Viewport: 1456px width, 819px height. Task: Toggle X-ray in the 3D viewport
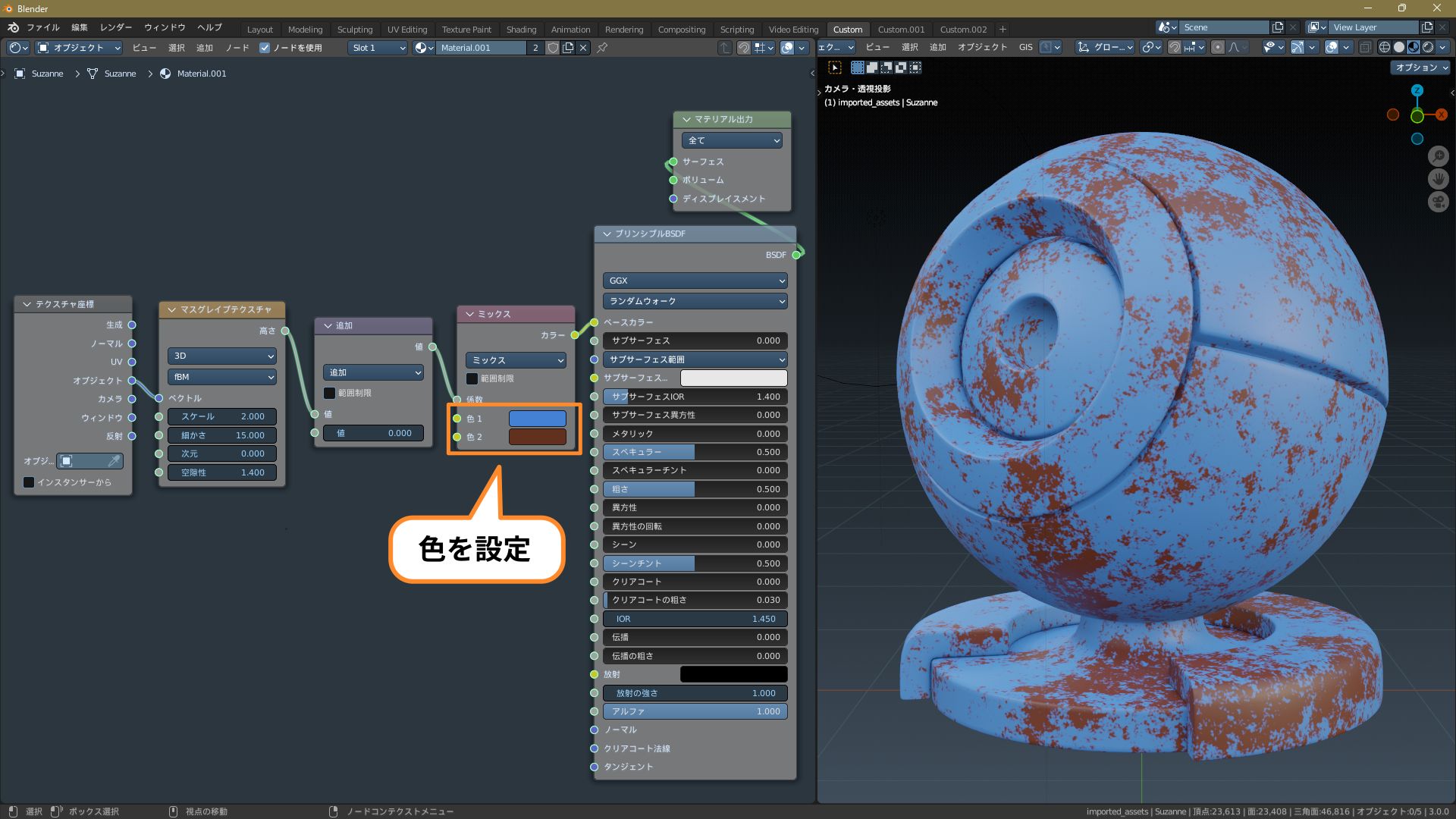tap(1365, 47)
